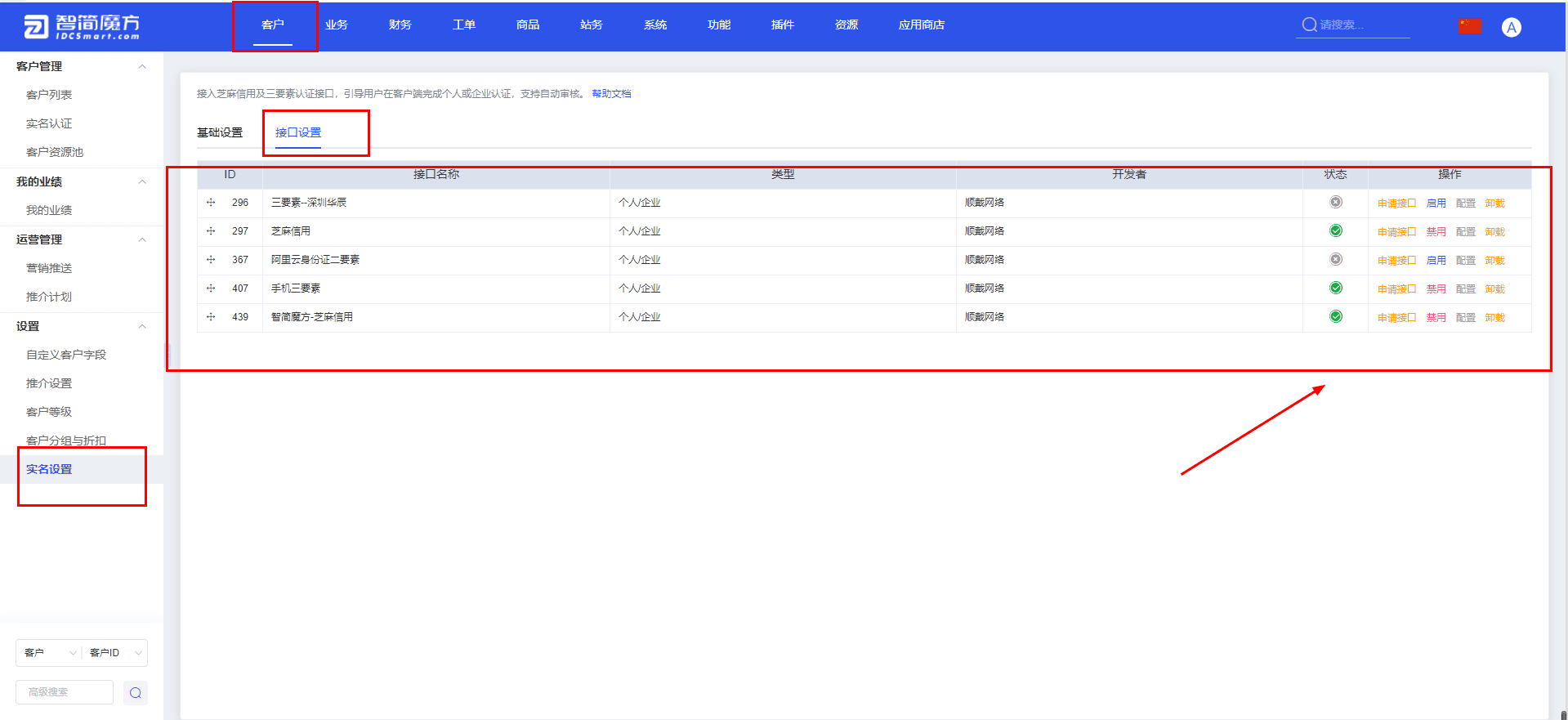This screenshot has height=720, width=1568.
Task: Open the 商品 top navigation menu
Action: [528, 25]
